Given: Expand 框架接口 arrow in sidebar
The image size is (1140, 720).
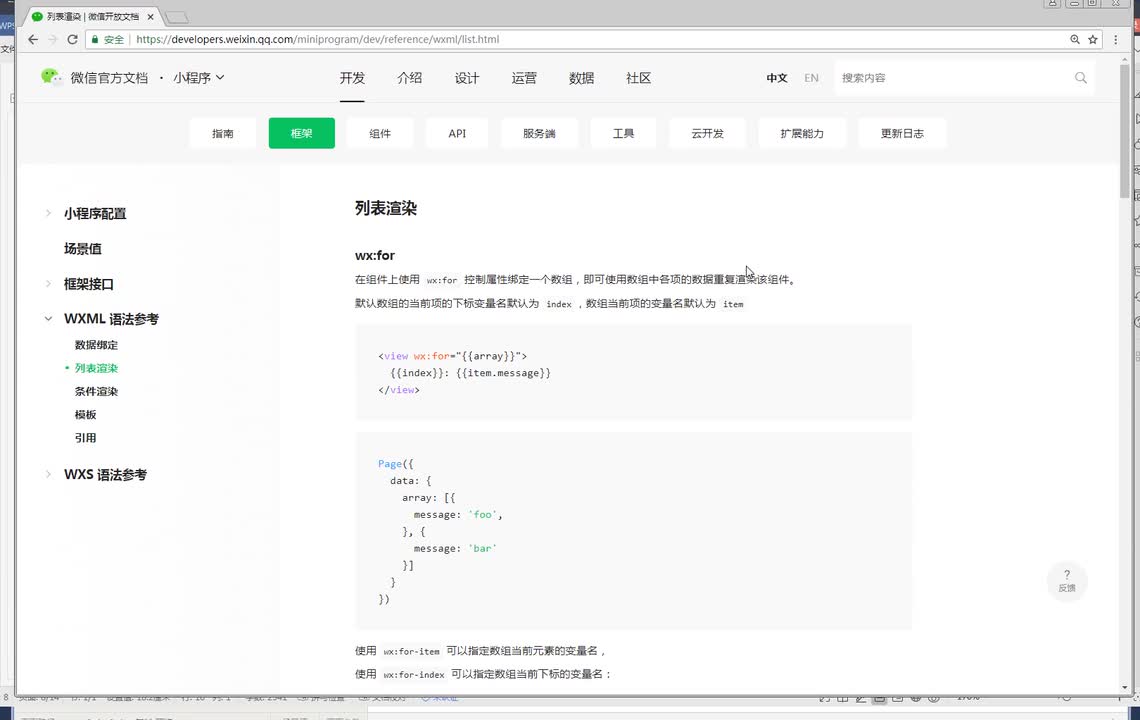Looking at the screenshot, I should pos(48,284).
